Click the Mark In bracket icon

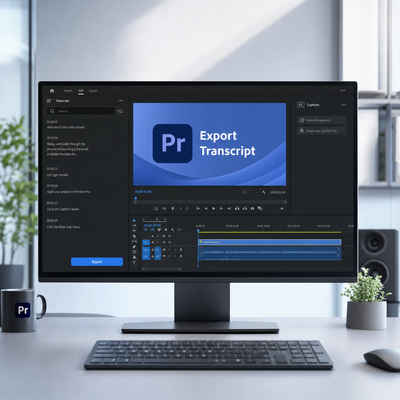click(181, 208)
